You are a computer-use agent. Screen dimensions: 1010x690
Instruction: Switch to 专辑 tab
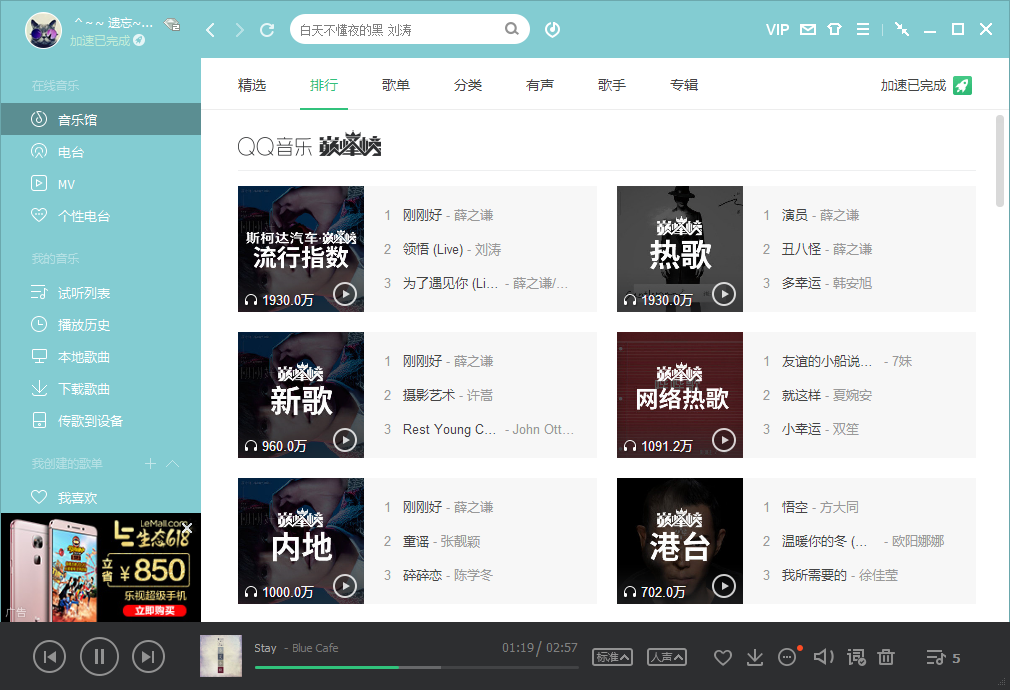click(x=684, y=85)
